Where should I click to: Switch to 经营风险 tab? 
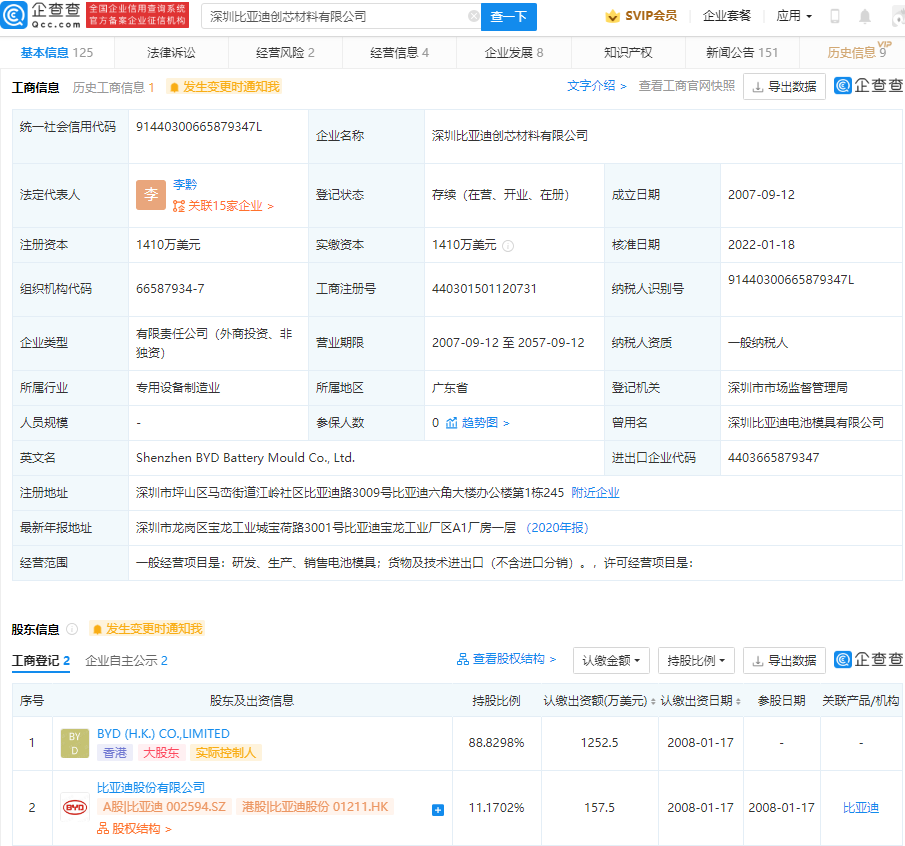pyautogui.click(x=285, y=53)
